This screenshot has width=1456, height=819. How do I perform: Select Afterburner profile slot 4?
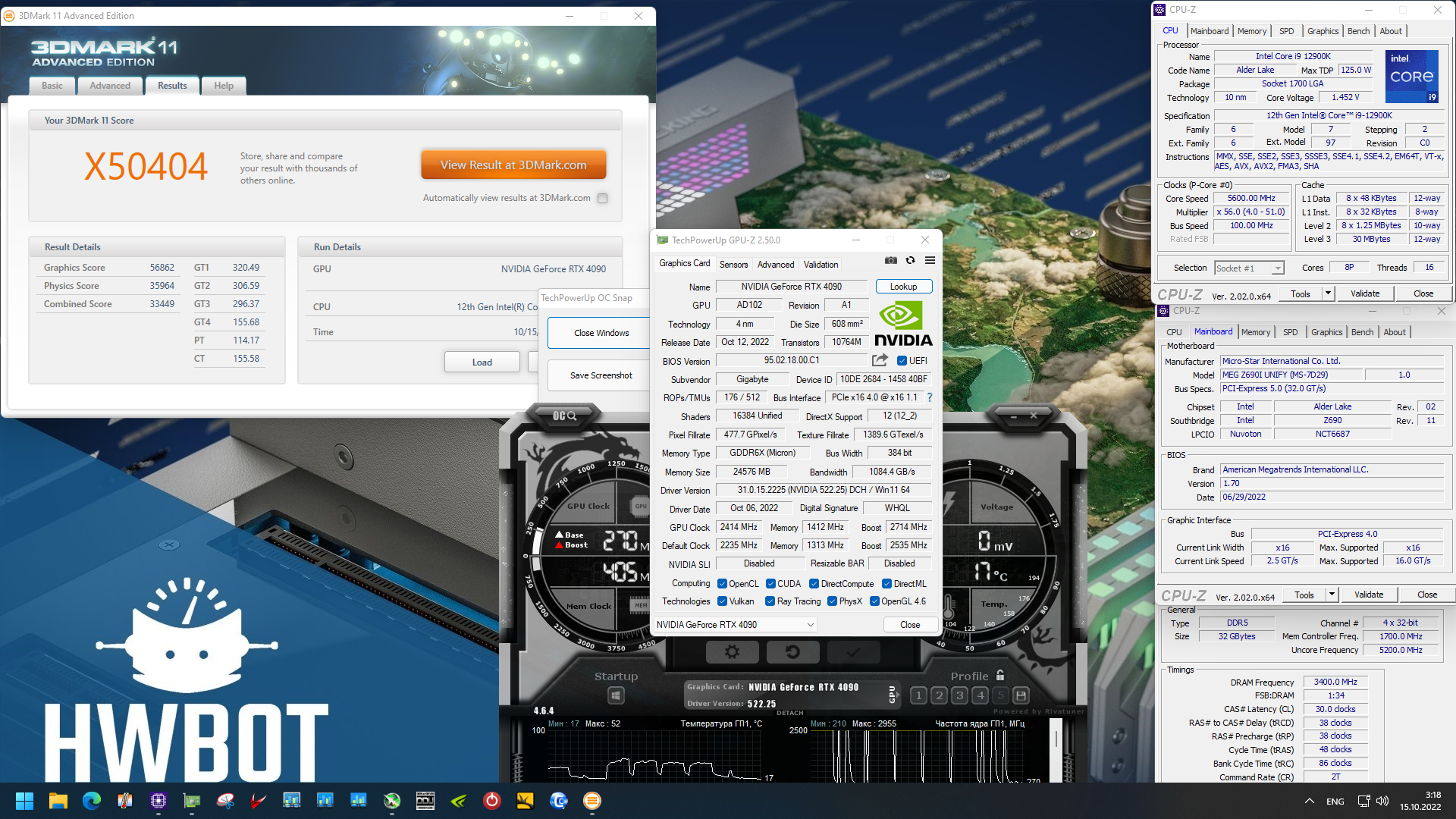click(980, 695)
